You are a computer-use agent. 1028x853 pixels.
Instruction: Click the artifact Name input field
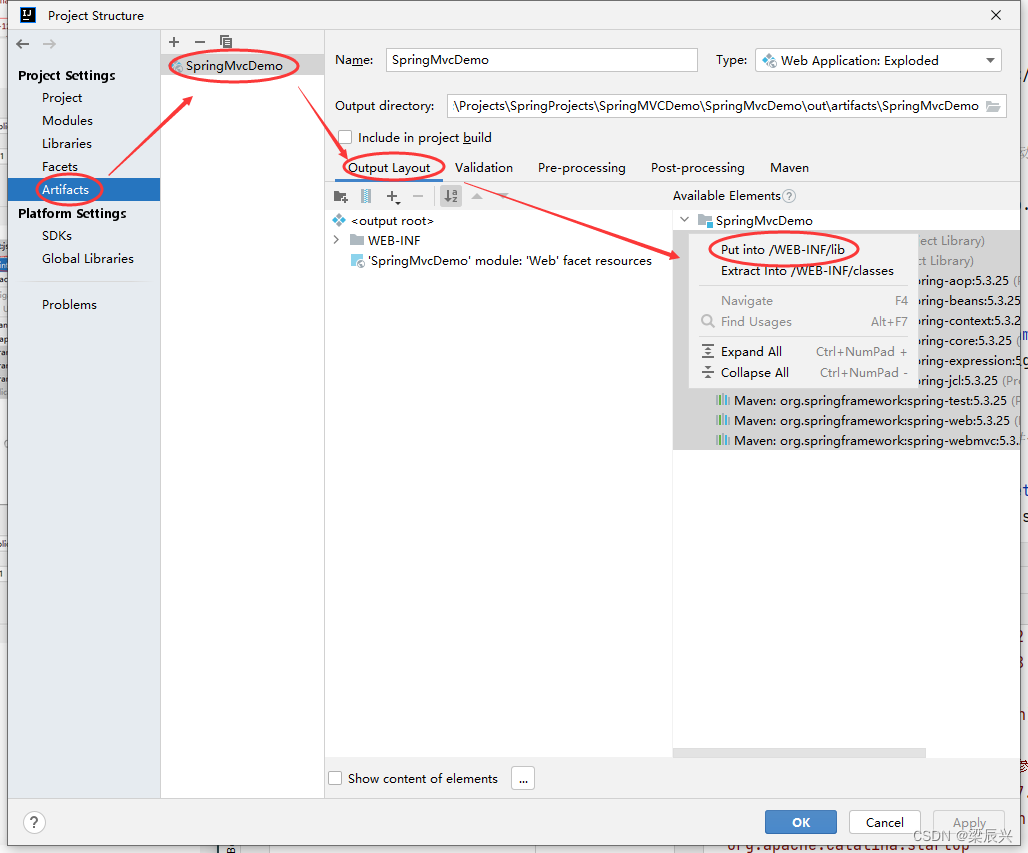(x=542, y=60)
